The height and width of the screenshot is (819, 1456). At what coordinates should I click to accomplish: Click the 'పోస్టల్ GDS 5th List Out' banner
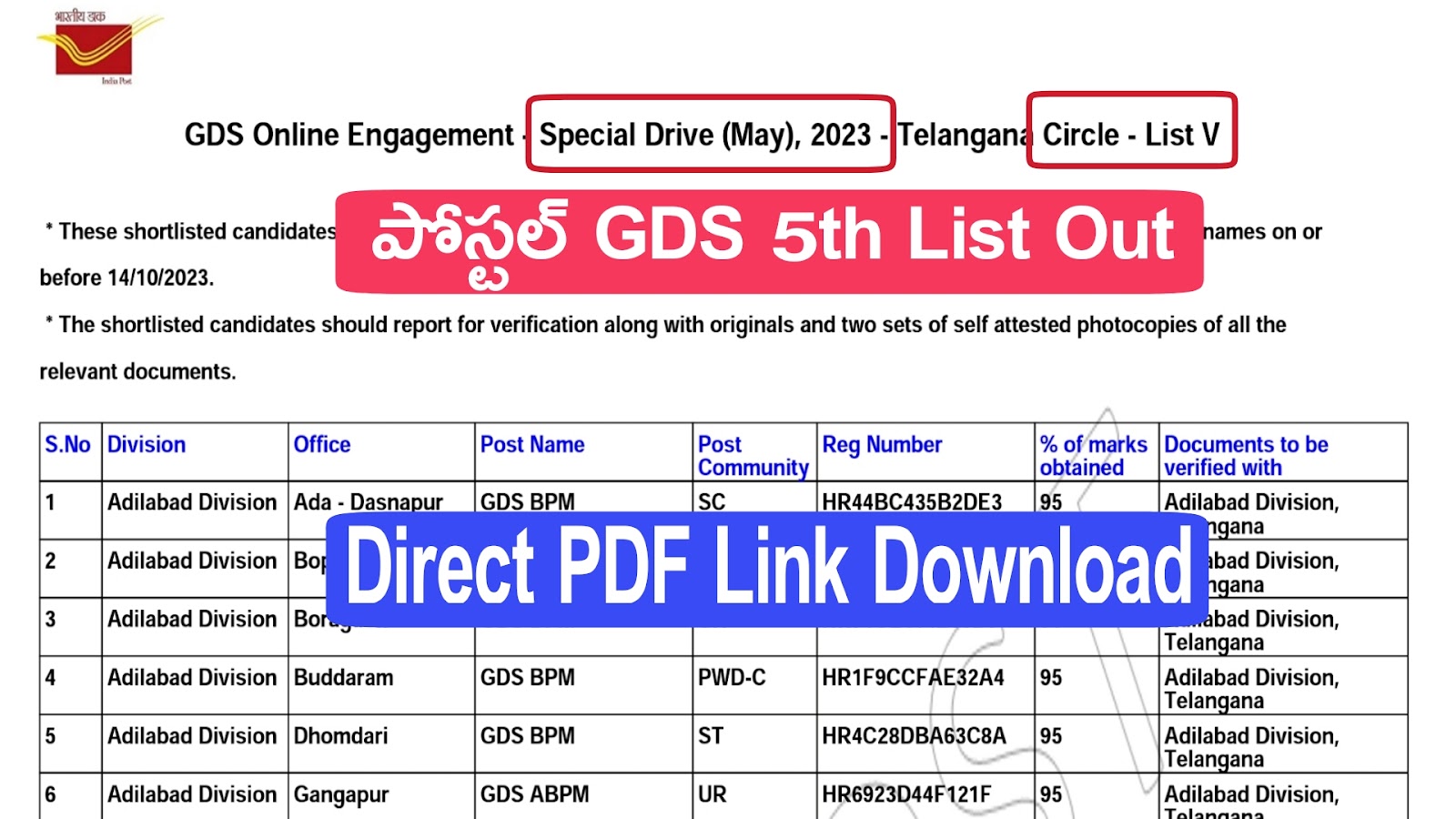point(769,241)
